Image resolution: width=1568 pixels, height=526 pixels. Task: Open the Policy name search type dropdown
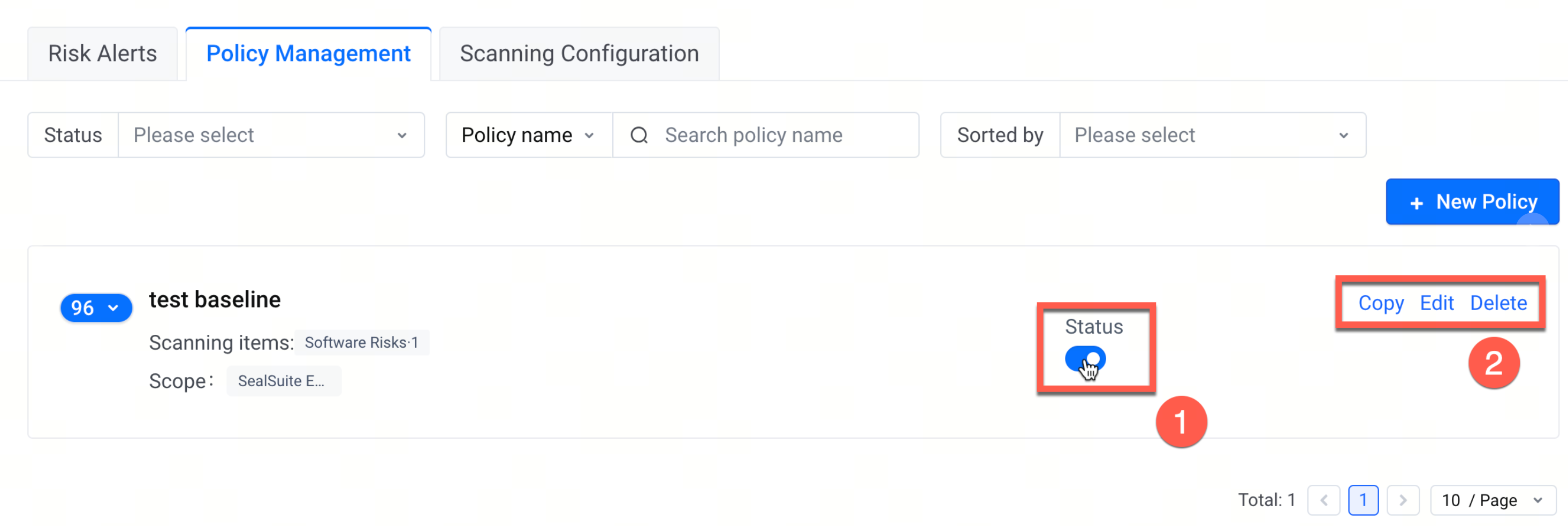tap(528, 134)
